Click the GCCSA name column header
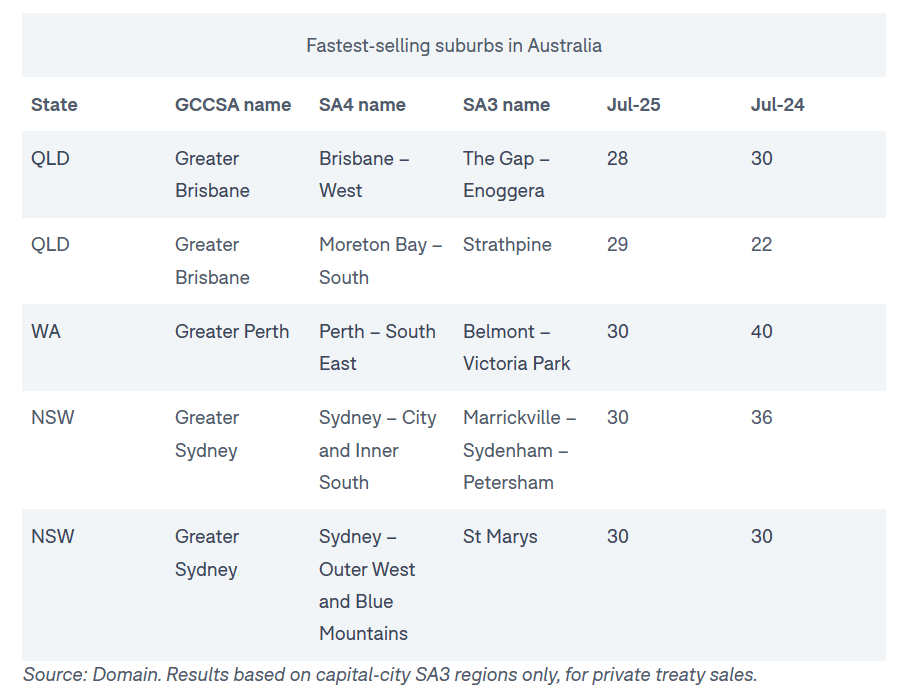 point(233,104)
